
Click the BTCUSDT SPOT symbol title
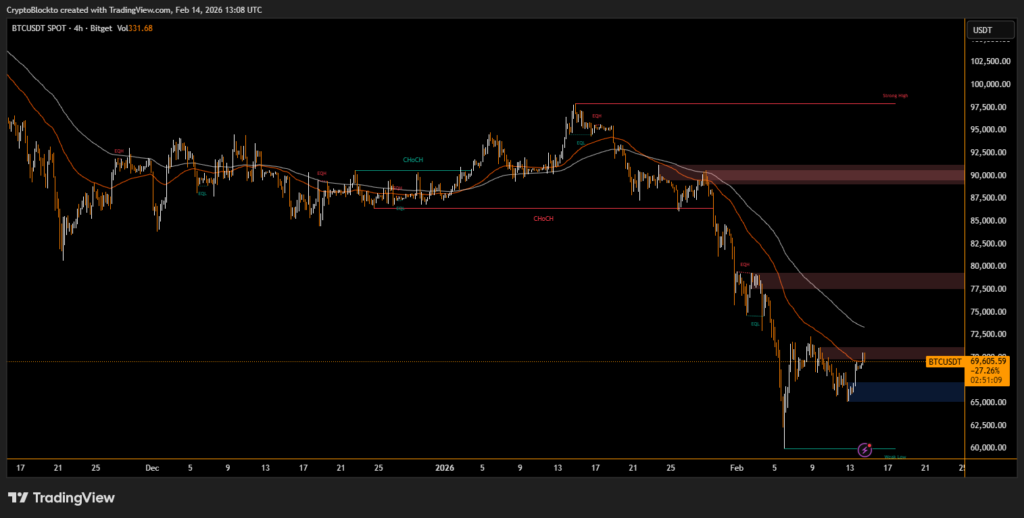click(41, 30)
